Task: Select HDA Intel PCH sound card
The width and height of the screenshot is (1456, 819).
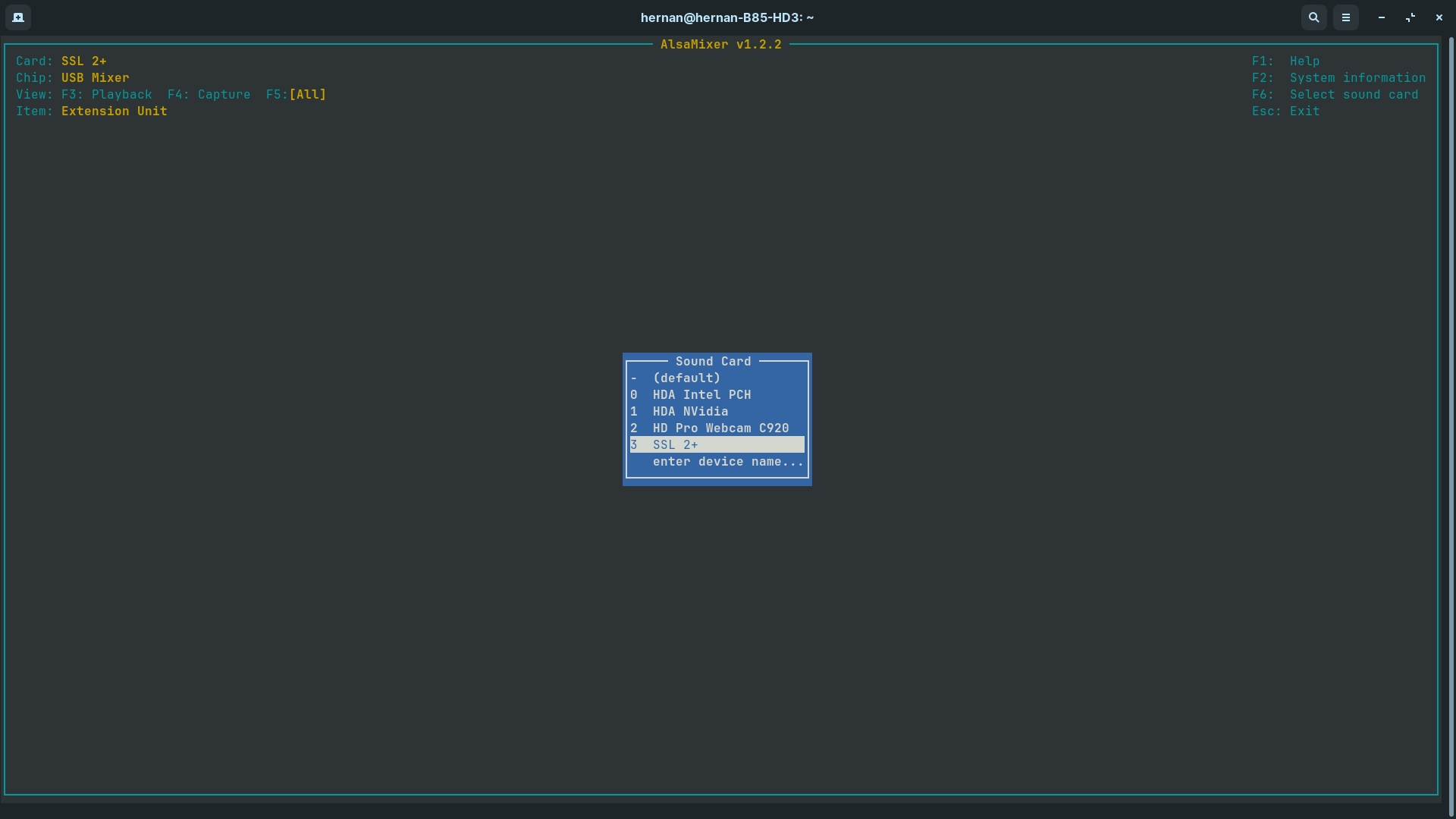Action: tap(717, 394)
